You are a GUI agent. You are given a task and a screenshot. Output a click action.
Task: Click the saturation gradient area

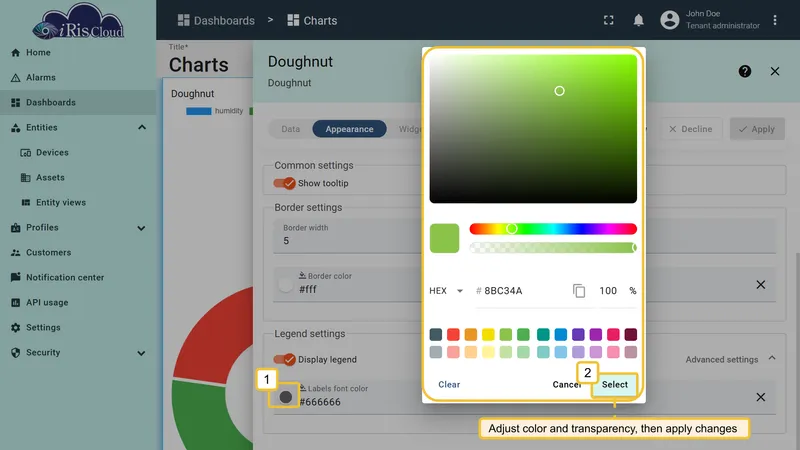click(x=533, y=129)
